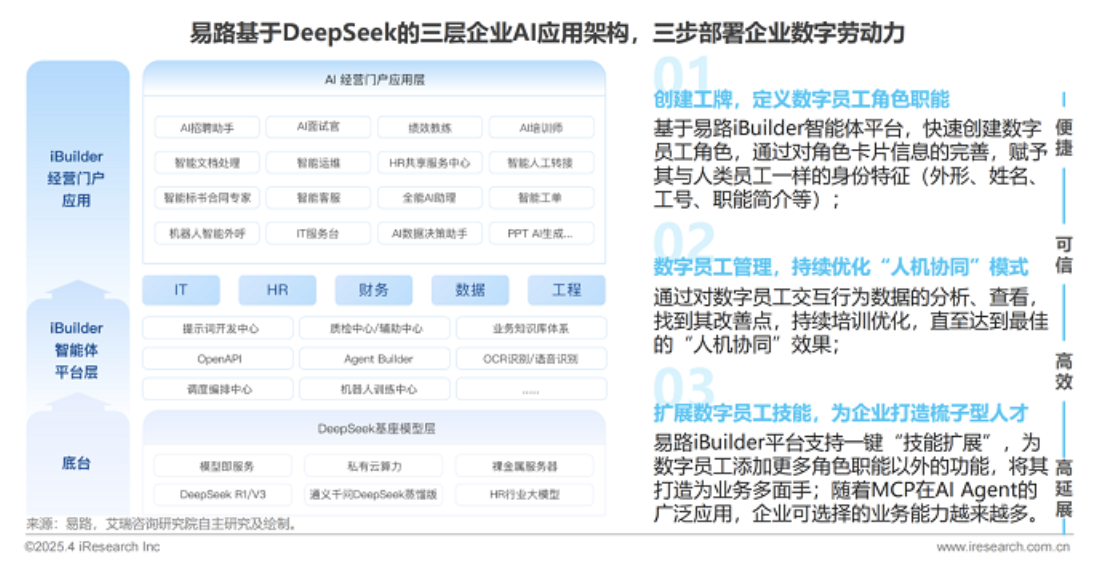Viewport: 1100px width, 566px height.
Task: Select the 智能客服 item
Action: [319, 198]
